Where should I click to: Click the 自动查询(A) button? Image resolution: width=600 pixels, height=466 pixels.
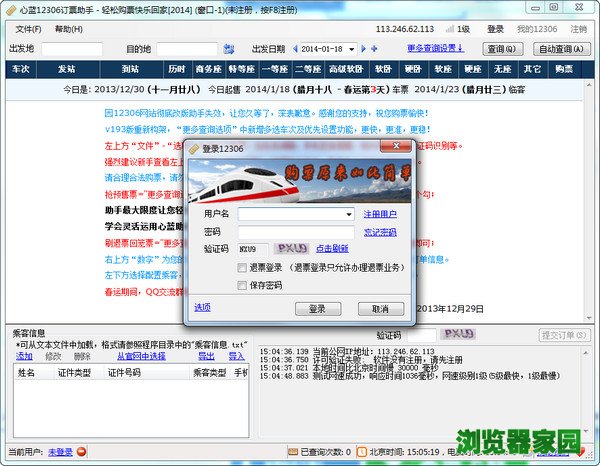(561, 49)
